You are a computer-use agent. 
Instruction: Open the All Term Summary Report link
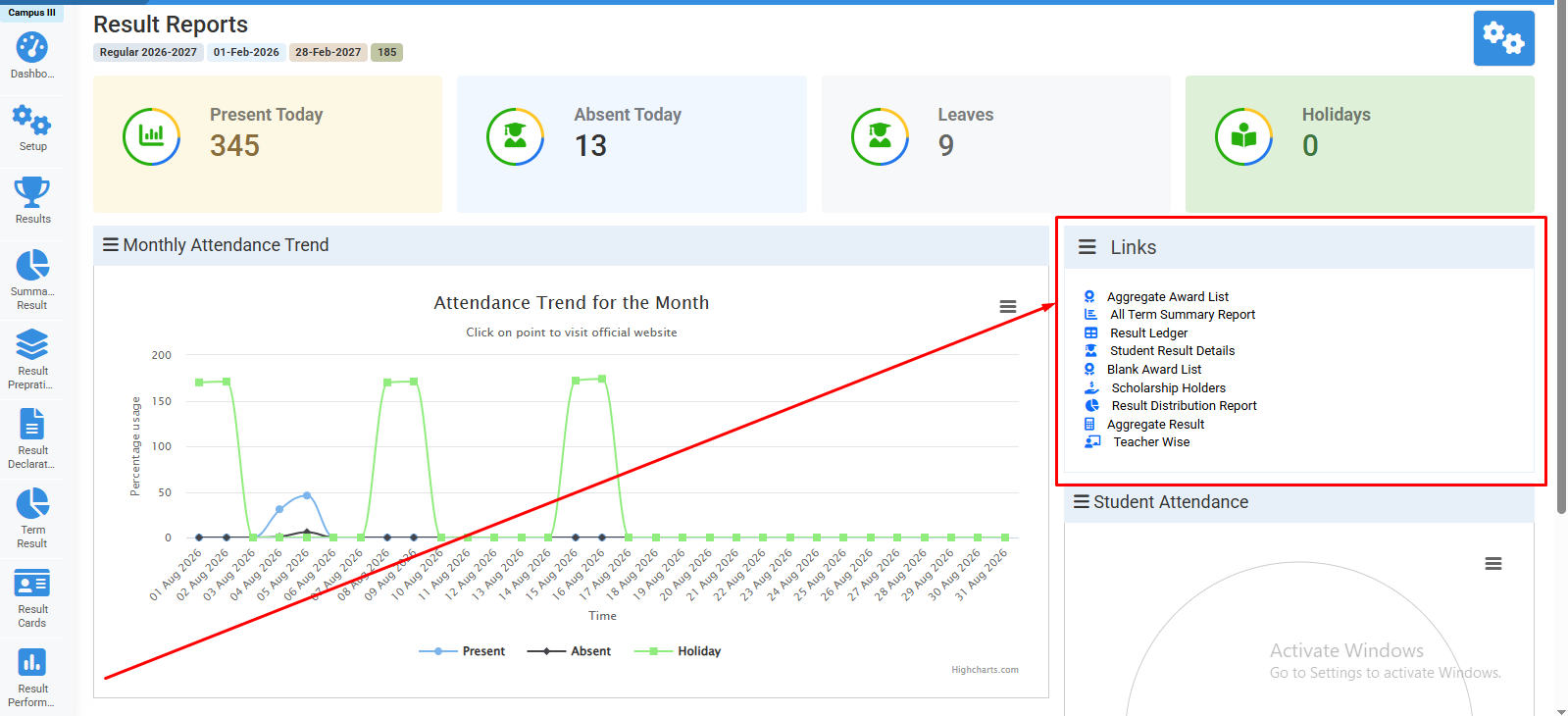[x=1182, y=315]
